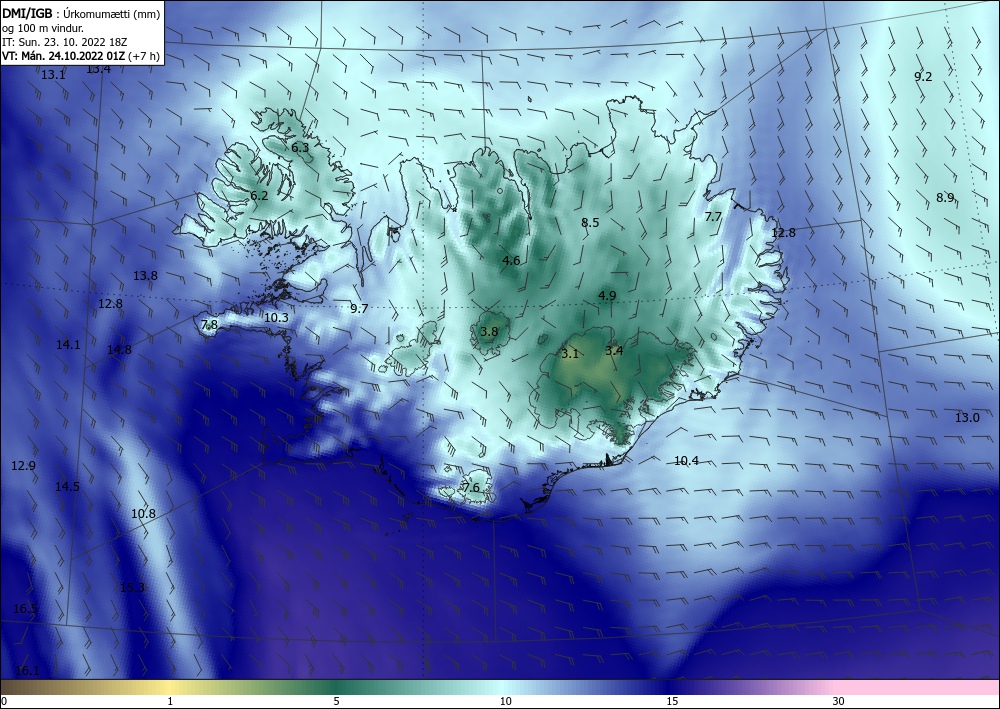Click the color scale tick label 0
Image resolution: width=1000 pixels, height=709 pixels.
4,701
